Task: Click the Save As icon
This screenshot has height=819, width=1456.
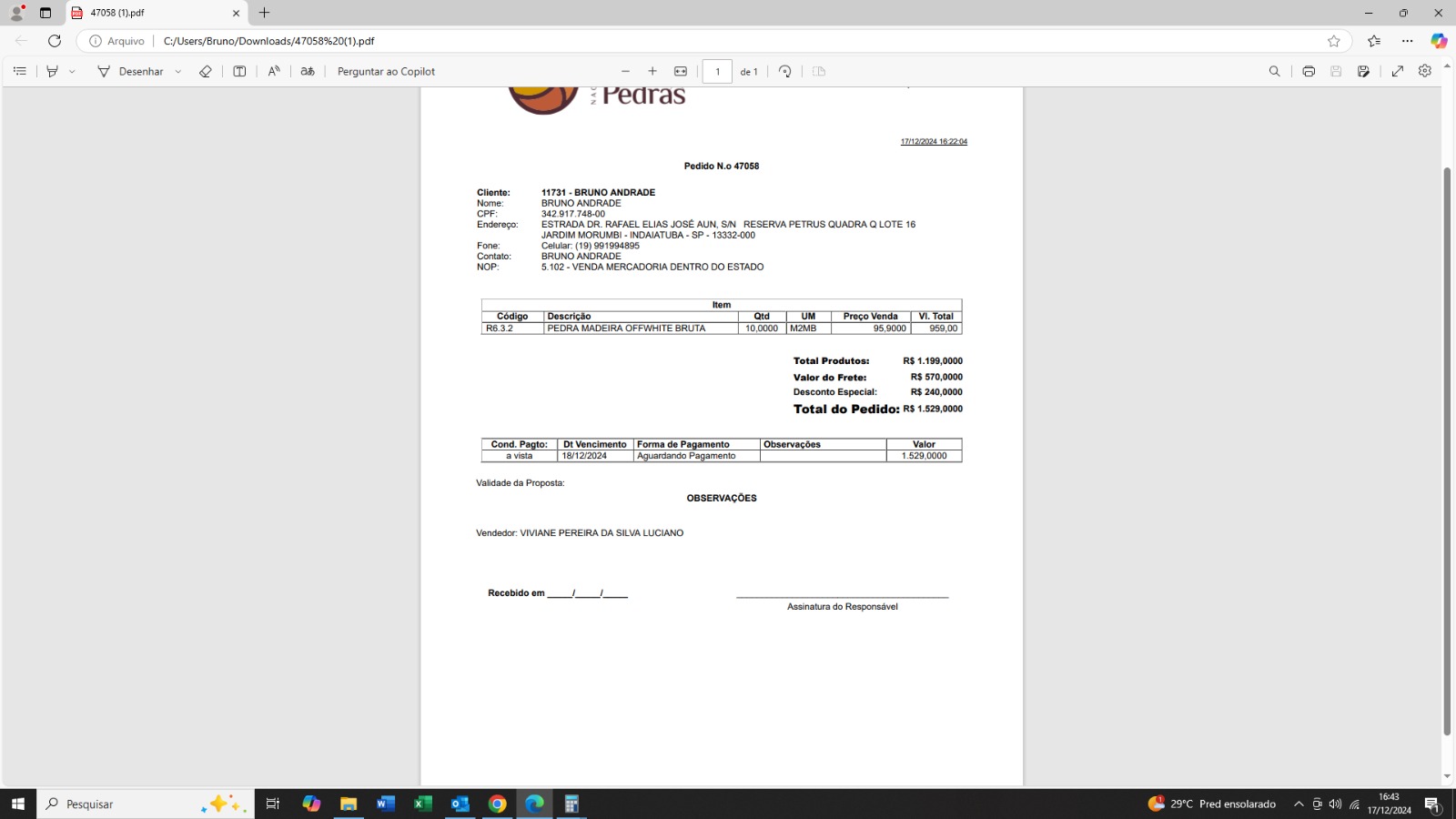Action: coord(1363,71)
